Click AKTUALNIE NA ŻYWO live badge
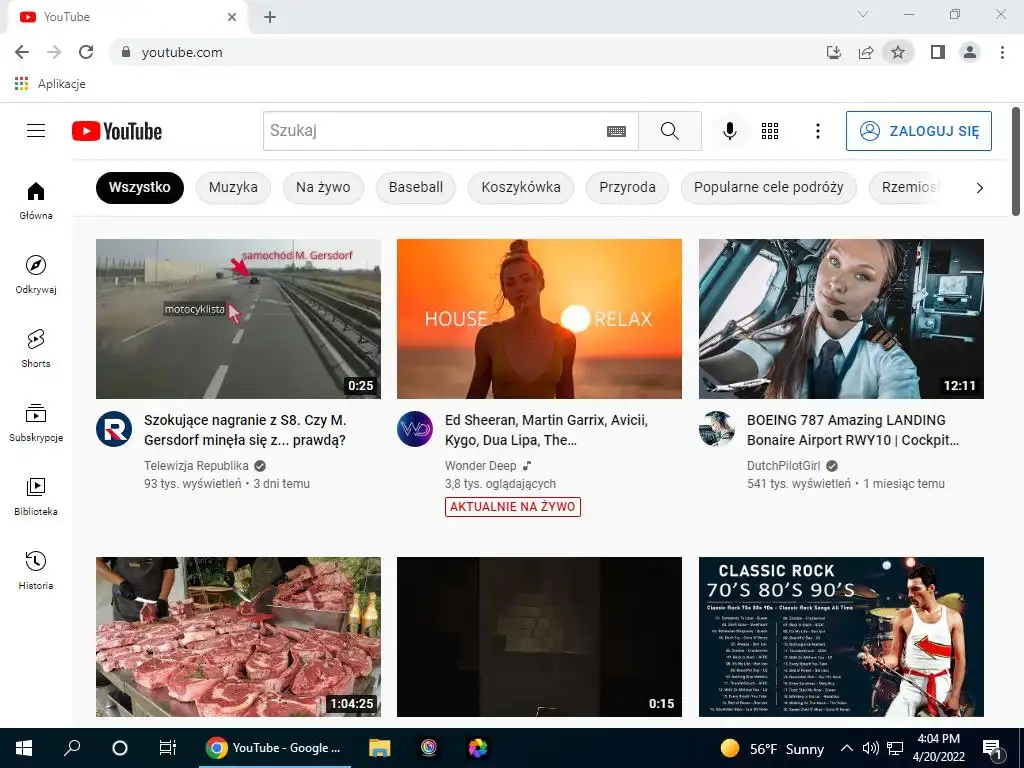This screenshot has width=1024, height=768. [x=513, y=507]
